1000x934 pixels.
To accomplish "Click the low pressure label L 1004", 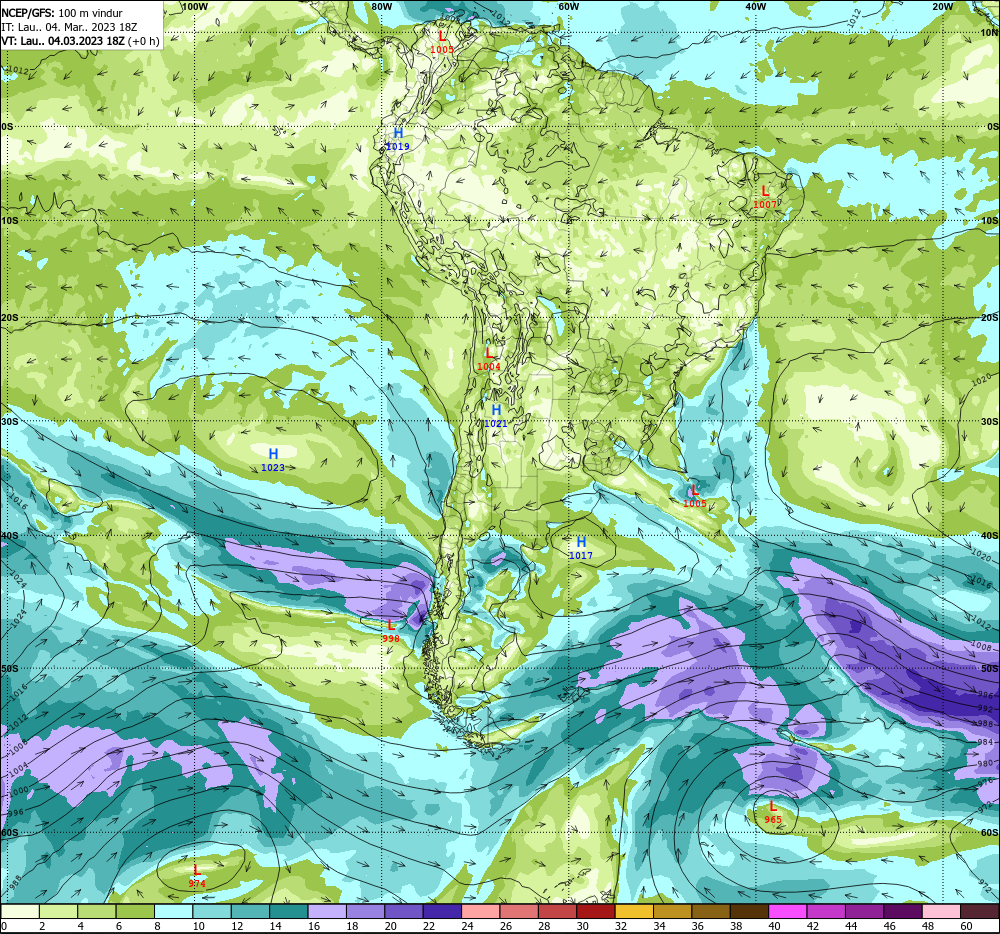I will pyautogui.click(x=489, y=359).
